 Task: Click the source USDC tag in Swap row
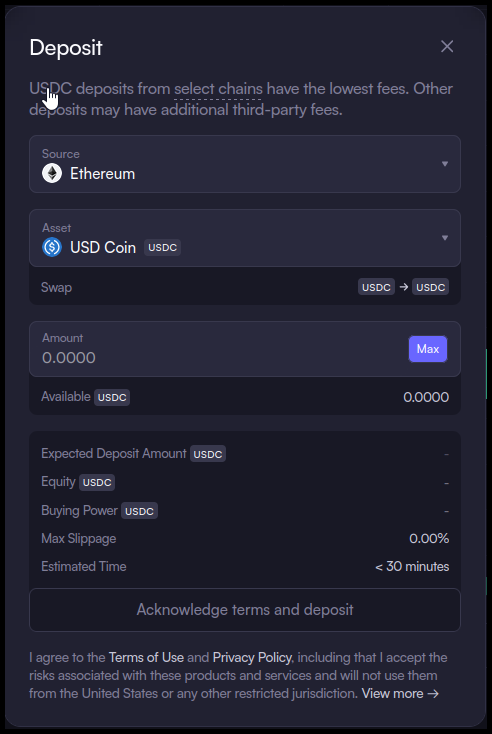tap(376, 287)
